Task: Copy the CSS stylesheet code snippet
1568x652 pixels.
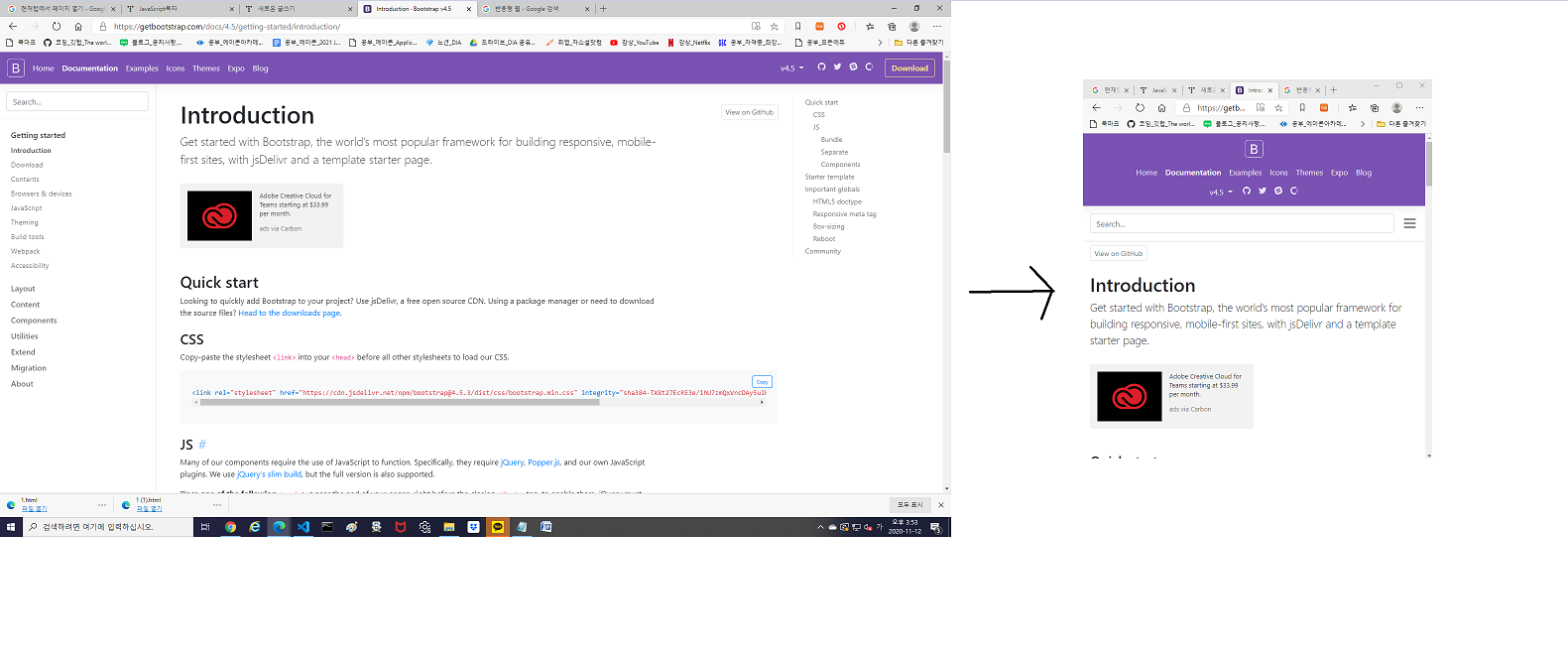Action: coord(762,381)
